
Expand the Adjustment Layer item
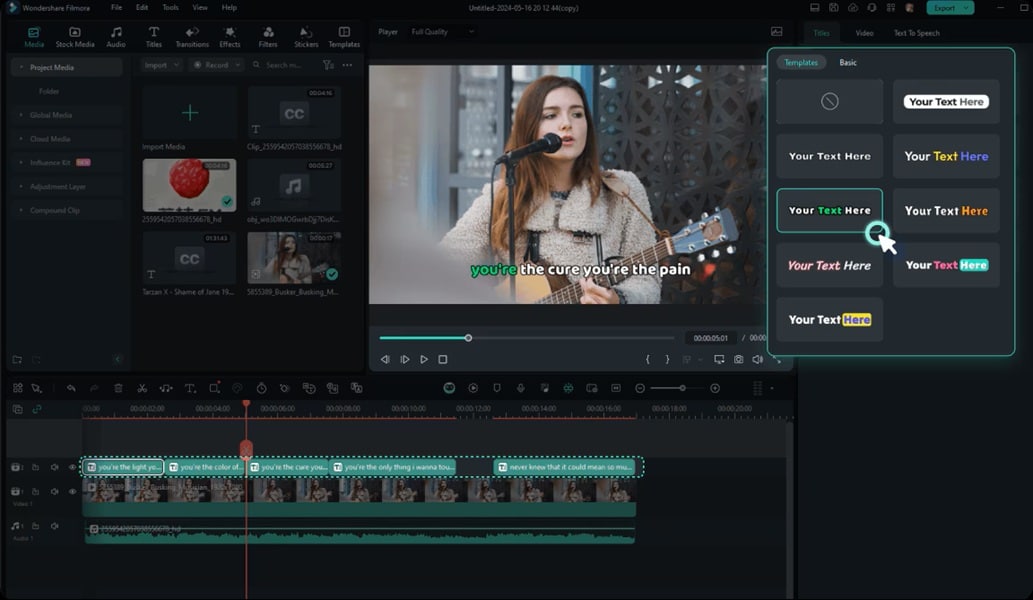click(22, 186)
